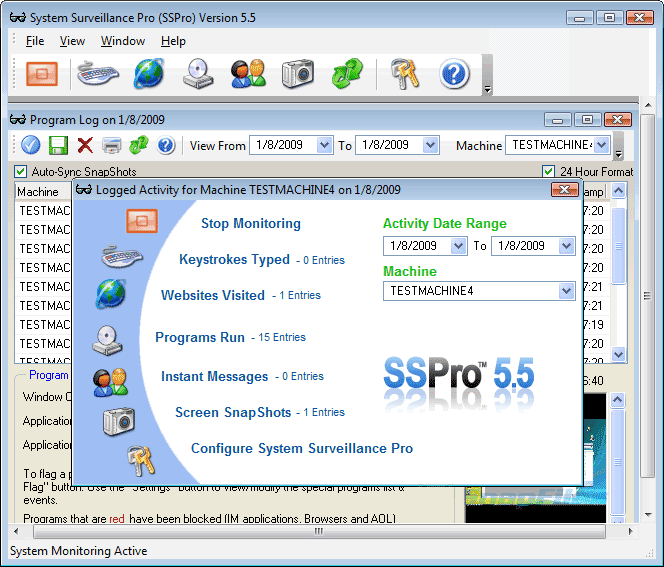Click the keys icon in activity dialog sidebar
This screenshot has height=567, width=664.
click(x=141, y=461)
